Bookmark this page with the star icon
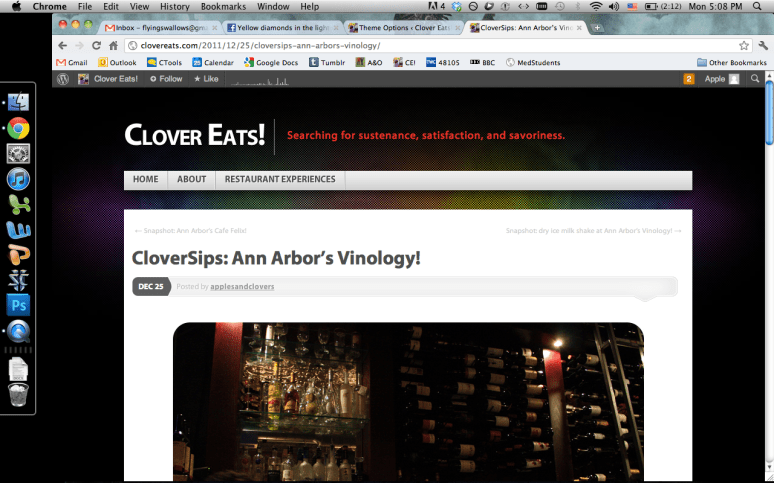The height and width of the screenshot is (483, 774). [x=744, y=45]
